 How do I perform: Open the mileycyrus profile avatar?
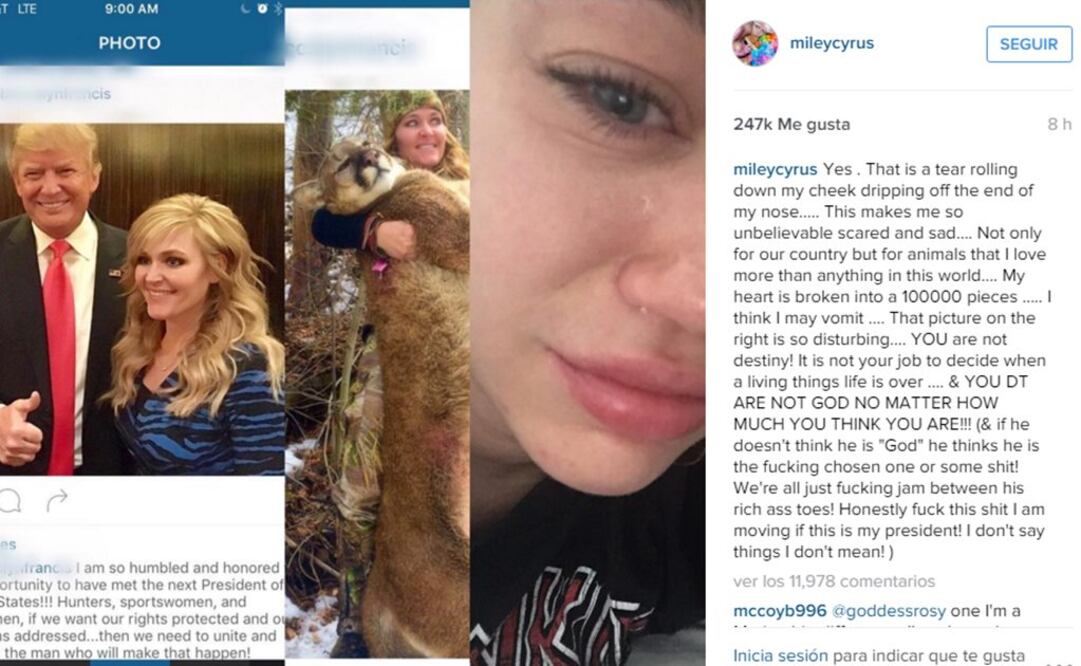point(755,43)
